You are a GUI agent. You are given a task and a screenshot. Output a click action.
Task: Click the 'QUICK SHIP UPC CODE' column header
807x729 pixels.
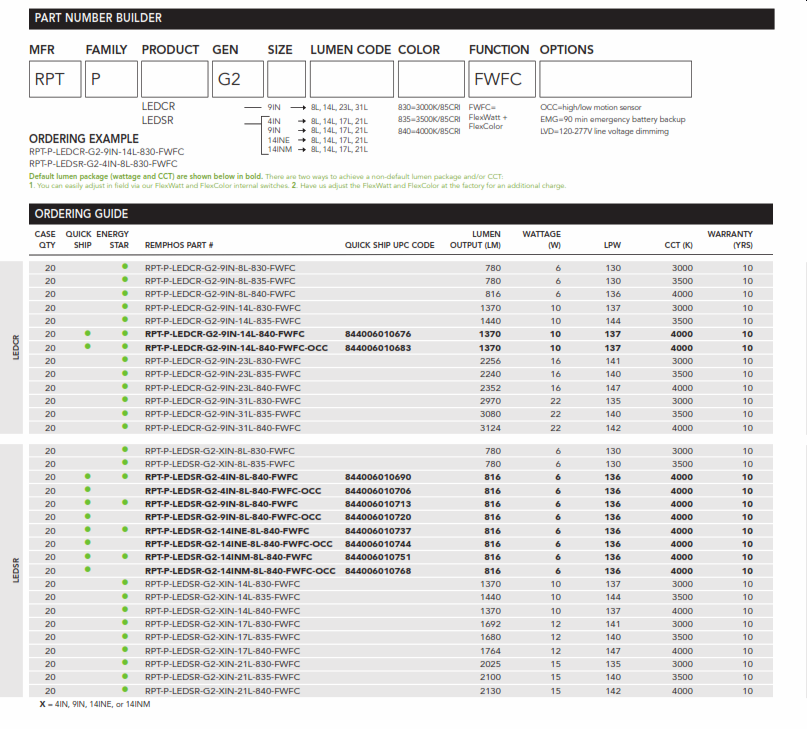coord(390,245)
